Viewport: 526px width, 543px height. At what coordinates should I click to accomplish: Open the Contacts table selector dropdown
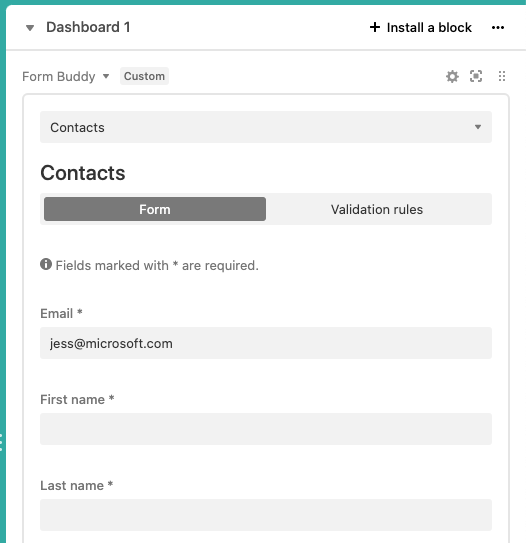266,127
